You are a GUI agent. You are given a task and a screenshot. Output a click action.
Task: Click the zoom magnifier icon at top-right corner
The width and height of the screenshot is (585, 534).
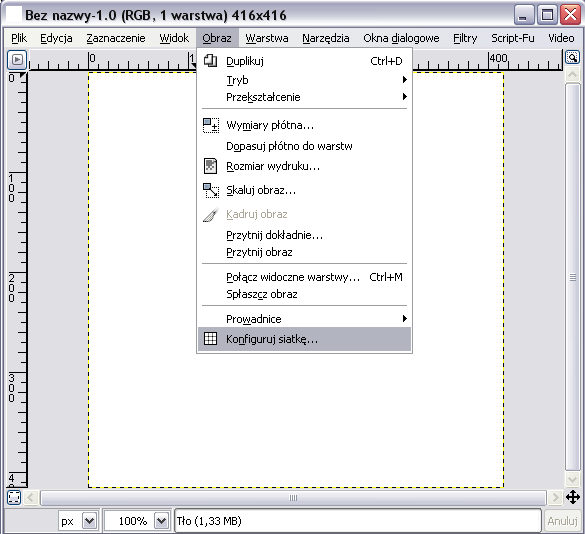click(x=572, y=58)
